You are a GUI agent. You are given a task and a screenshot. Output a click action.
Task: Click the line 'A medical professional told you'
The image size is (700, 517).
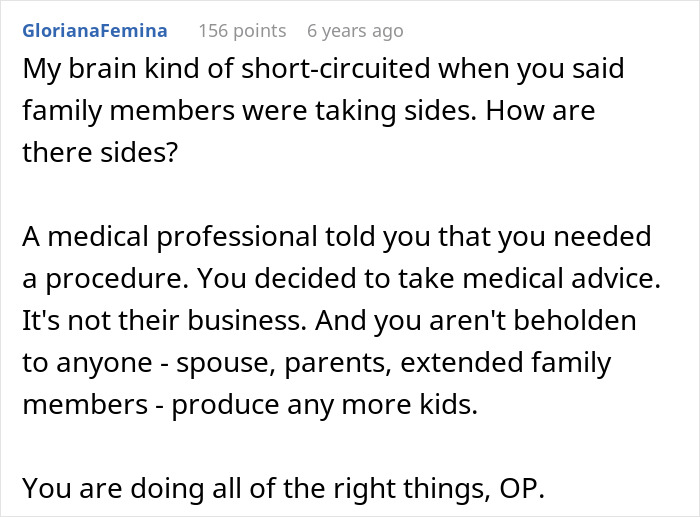coord(337,237)
